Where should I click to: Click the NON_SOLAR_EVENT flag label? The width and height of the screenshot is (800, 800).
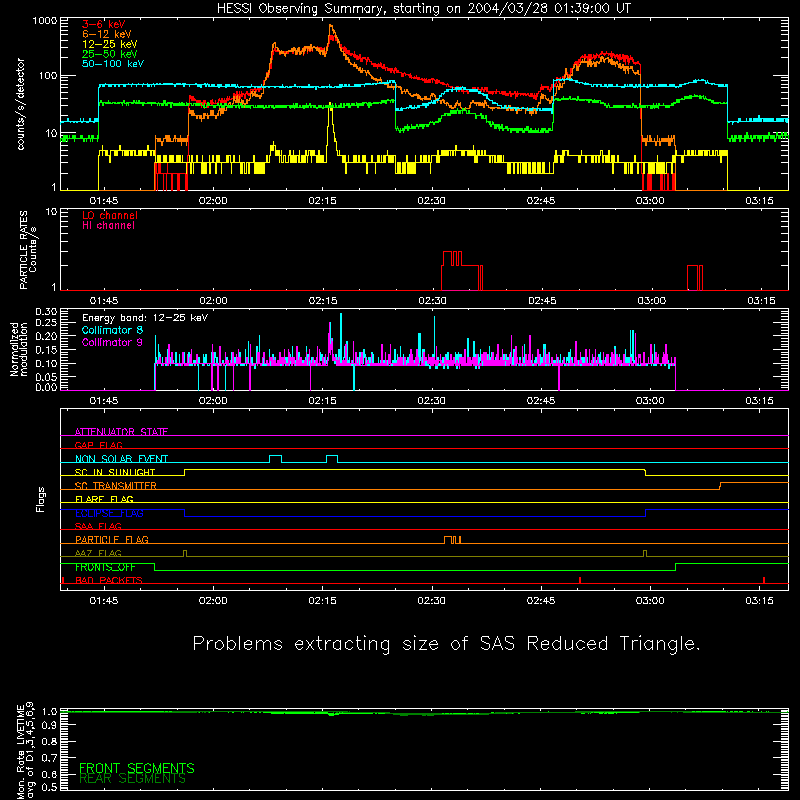(121, 459)
